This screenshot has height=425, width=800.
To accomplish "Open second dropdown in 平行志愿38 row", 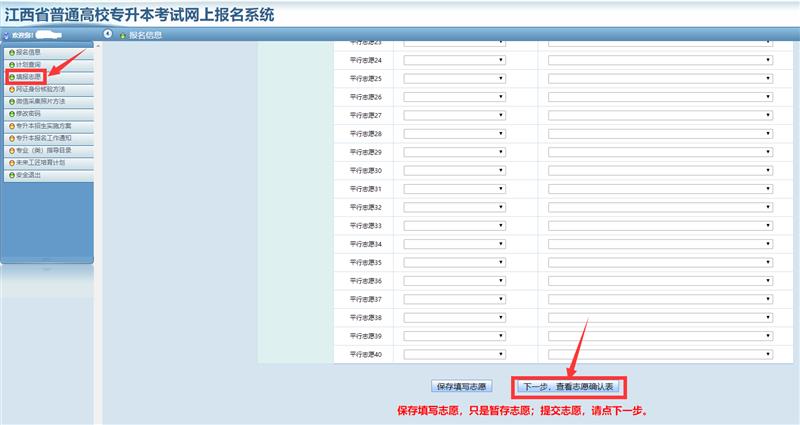I will [x=661, y=317].
